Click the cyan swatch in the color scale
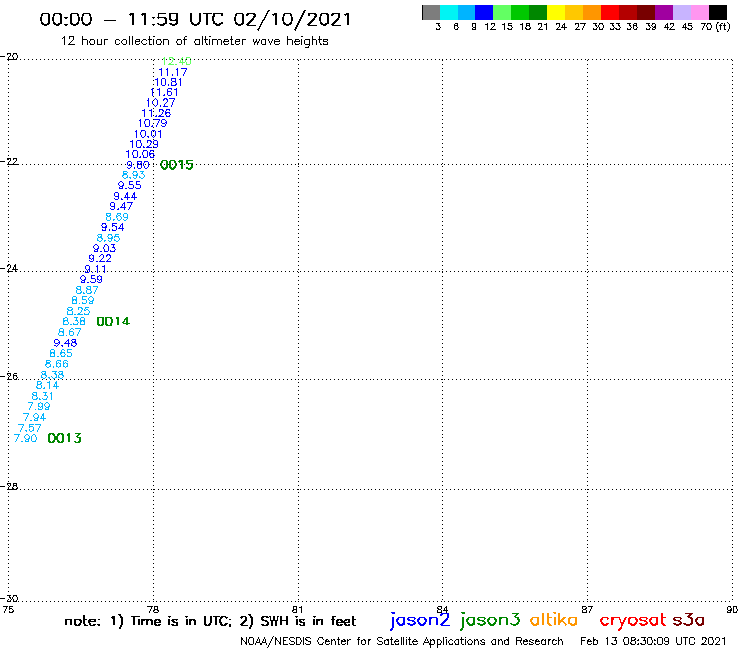This screenshot has height=650, width=740. click(x=449, y=12)
